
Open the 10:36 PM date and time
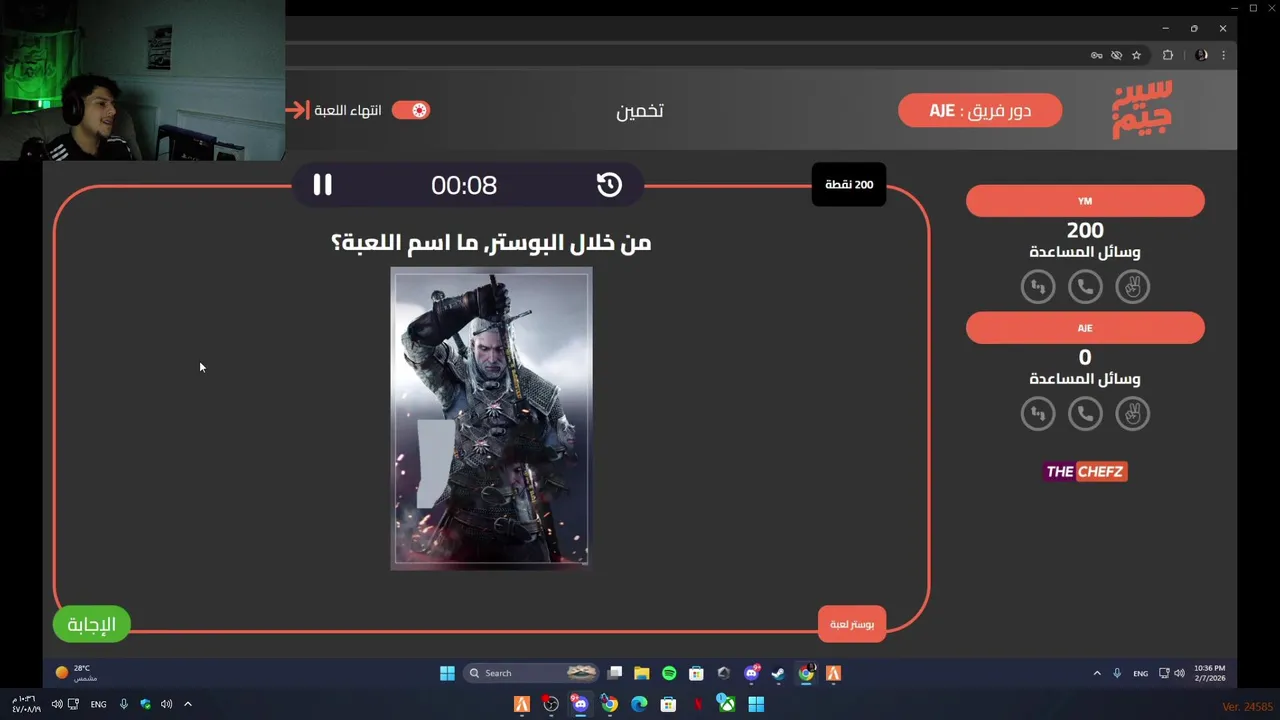point(1209,673)
